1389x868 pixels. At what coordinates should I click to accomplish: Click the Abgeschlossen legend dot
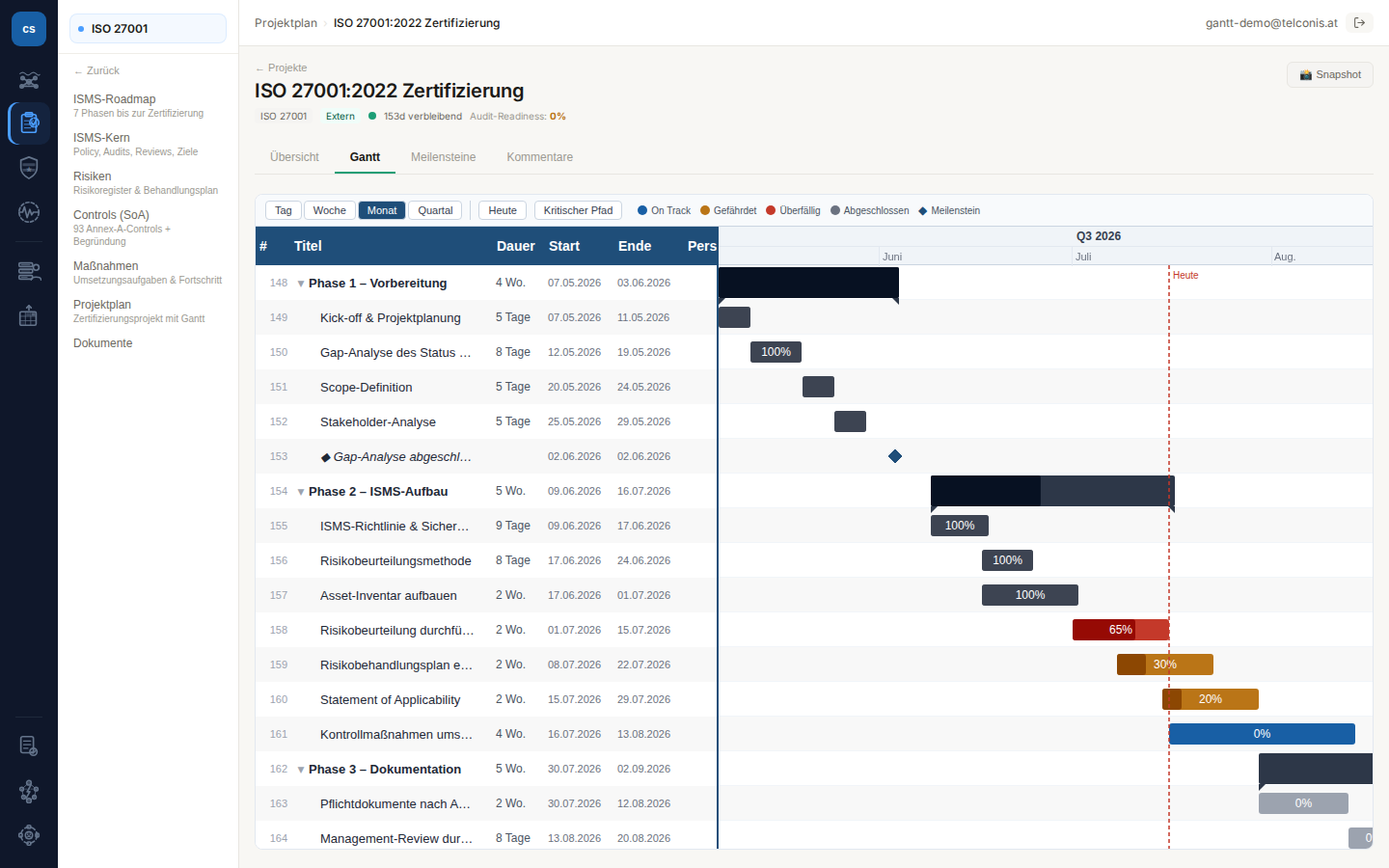point(835,210)
